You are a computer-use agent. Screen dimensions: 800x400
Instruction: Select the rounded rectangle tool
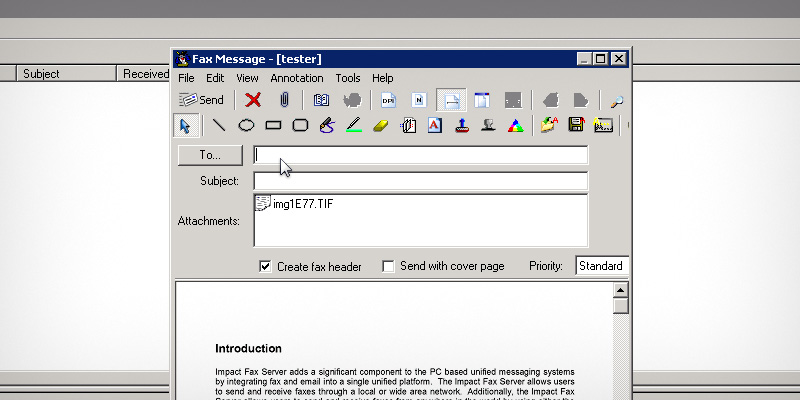click(300, 126)
